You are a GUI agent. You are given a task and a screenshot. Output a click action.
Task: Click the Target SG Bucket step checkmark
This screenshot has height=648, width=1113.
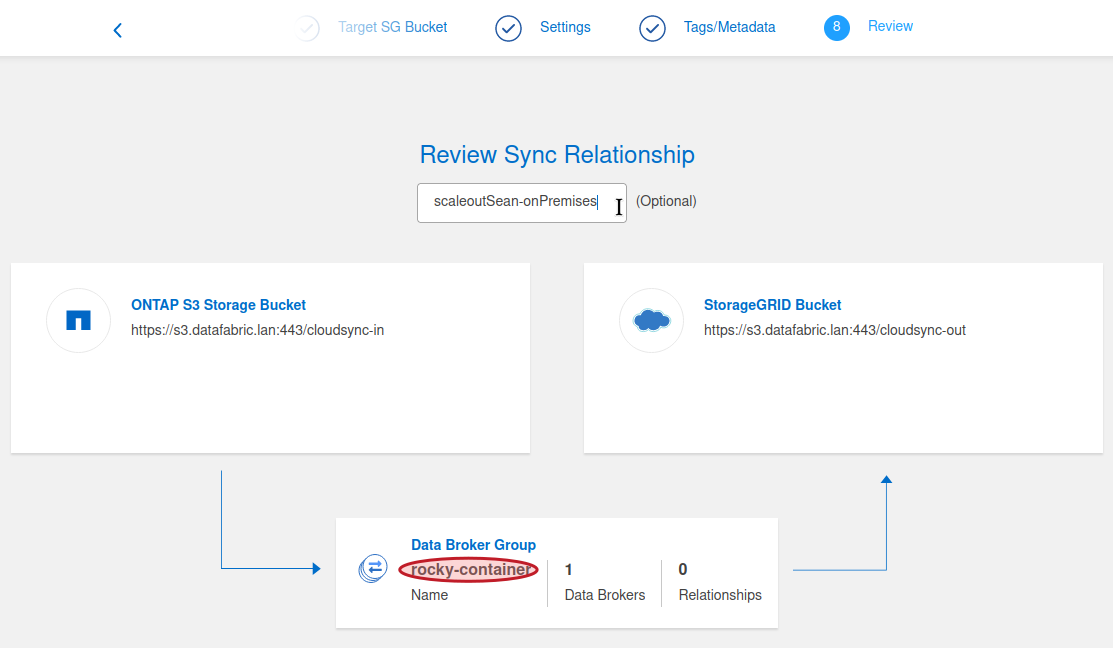tap(307, 28)
